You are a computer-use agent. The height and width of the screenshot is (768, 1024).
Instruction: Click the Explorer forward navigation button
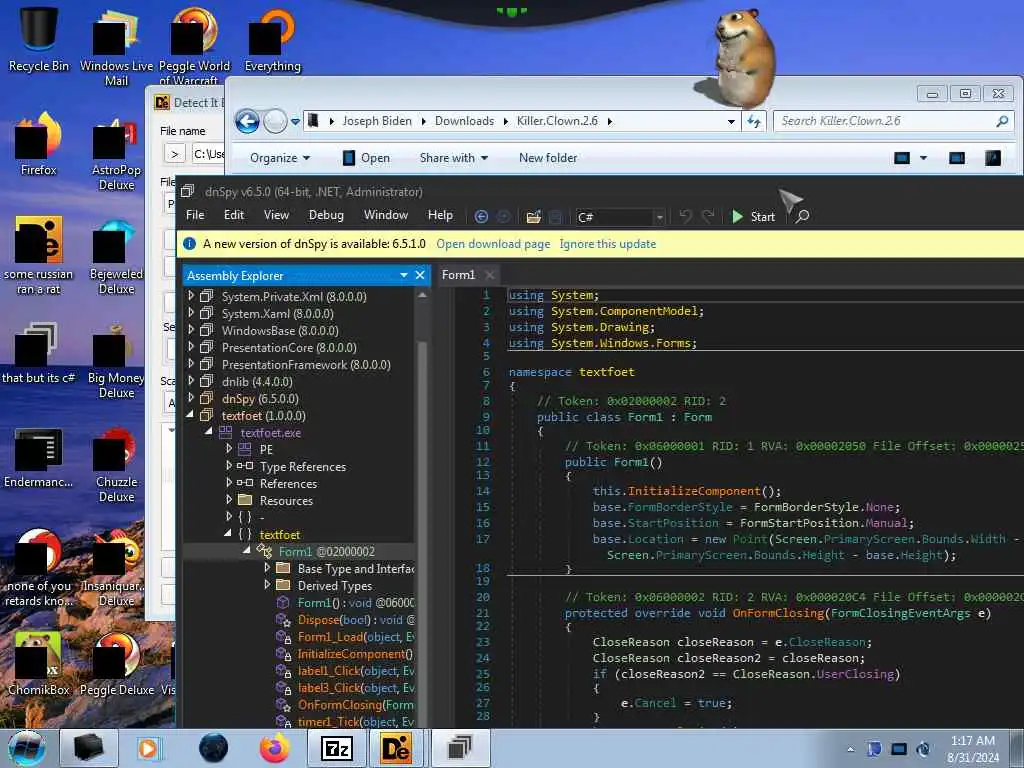click(276, 121)
